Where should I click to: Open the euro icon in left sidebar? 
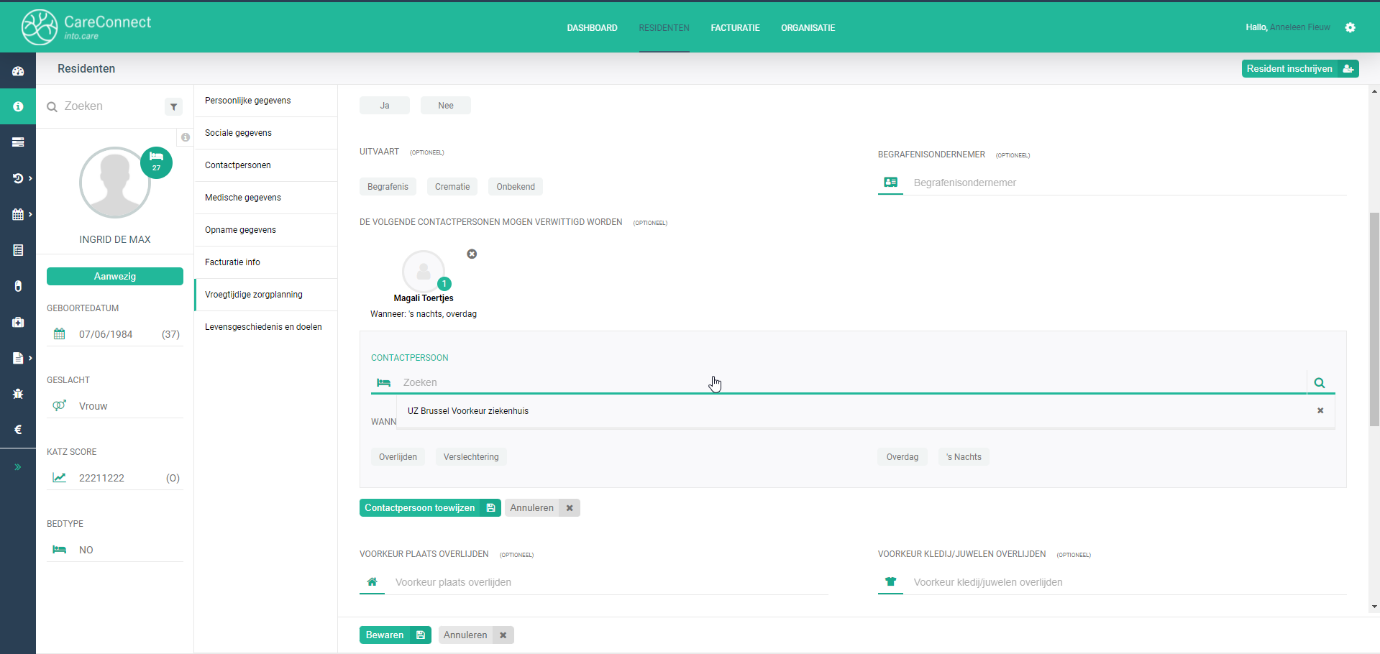(x=17, y=430)
